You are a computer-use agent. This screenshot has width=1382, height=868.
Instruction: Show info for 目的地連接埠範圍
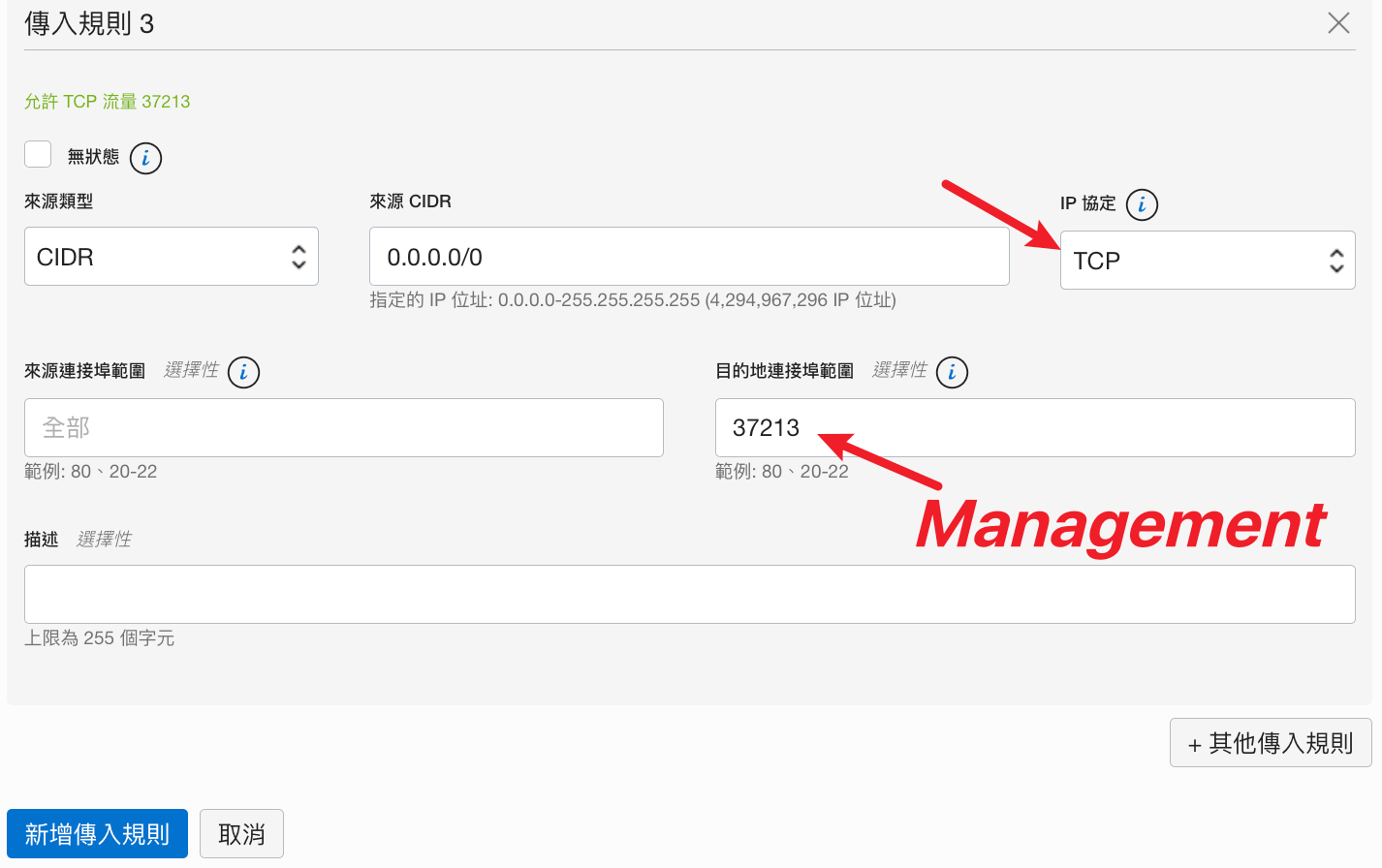(952, 372)
